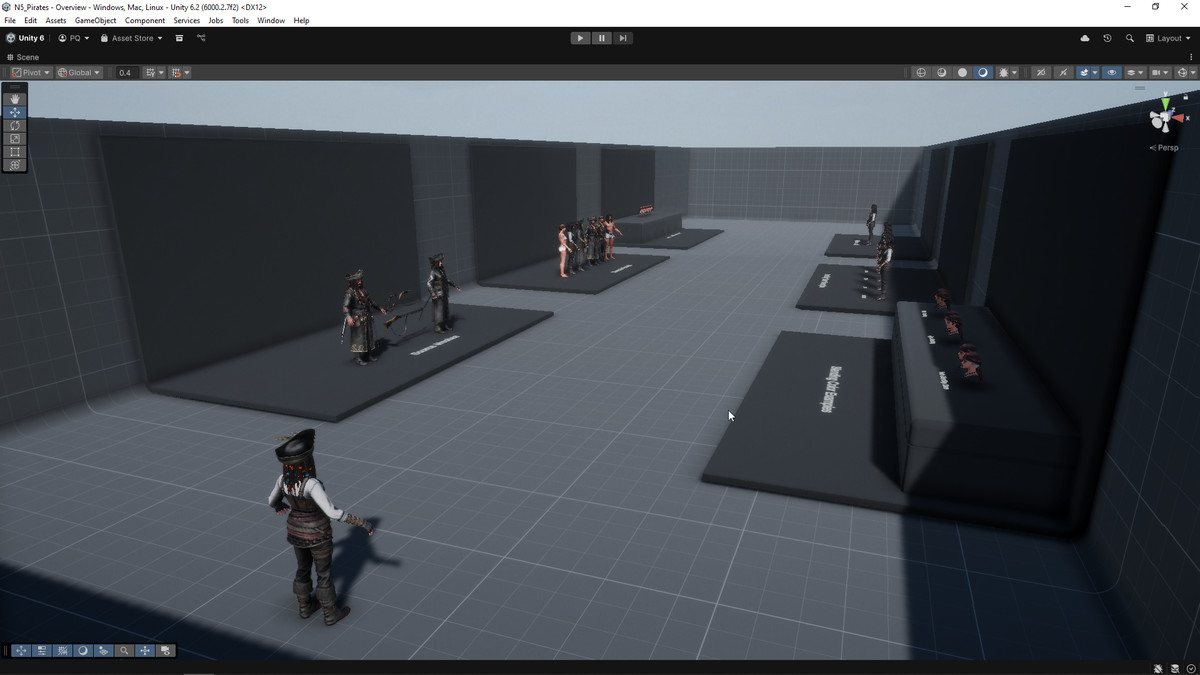The height and width of the screenshot is (675, 1200).
Task: Open the Unity Cloud icon
Action: tap(1085, 38)
